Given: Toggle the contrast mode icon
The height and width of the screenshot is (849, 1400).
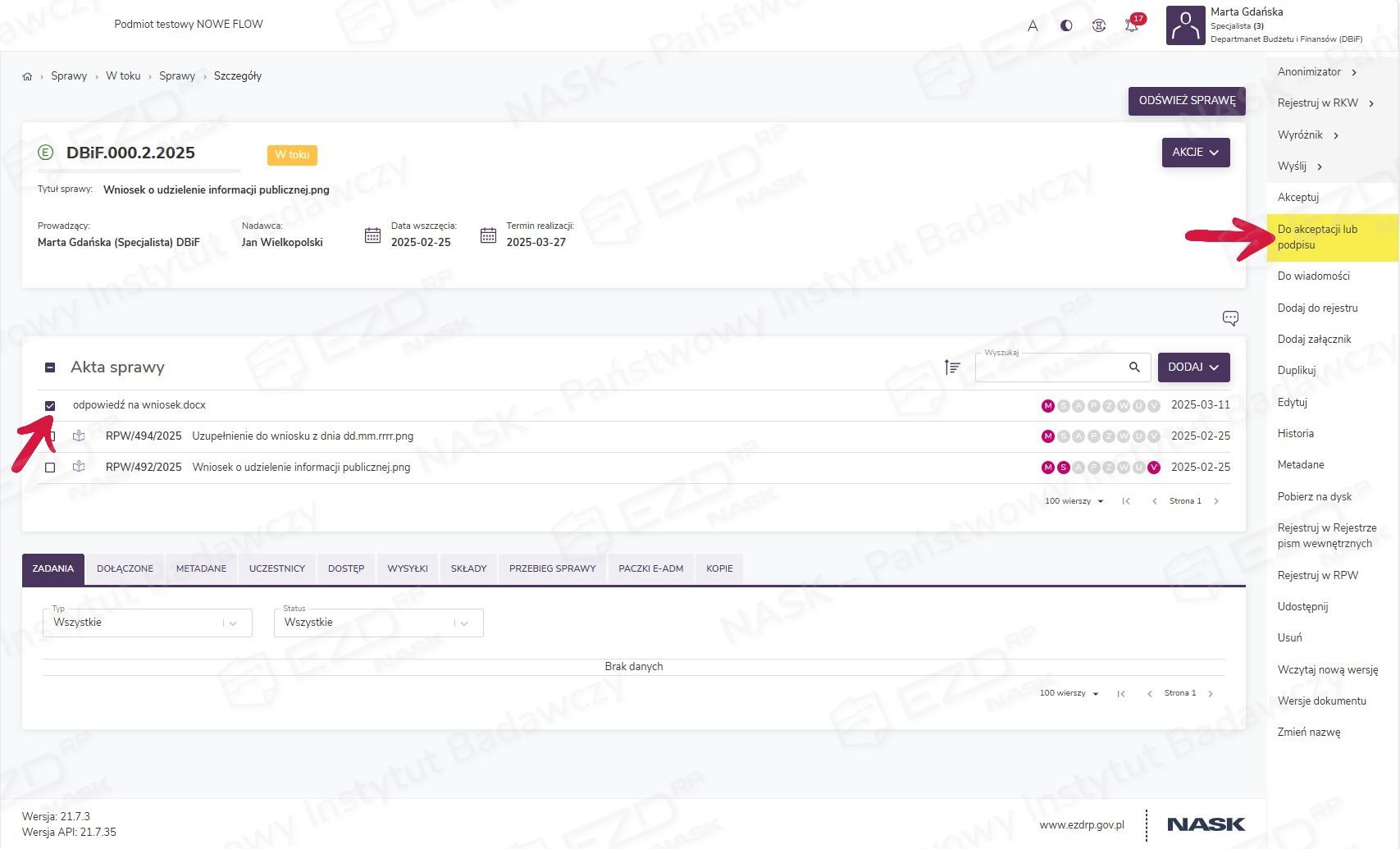Looking at the screenshot, I should [1066, 25].
